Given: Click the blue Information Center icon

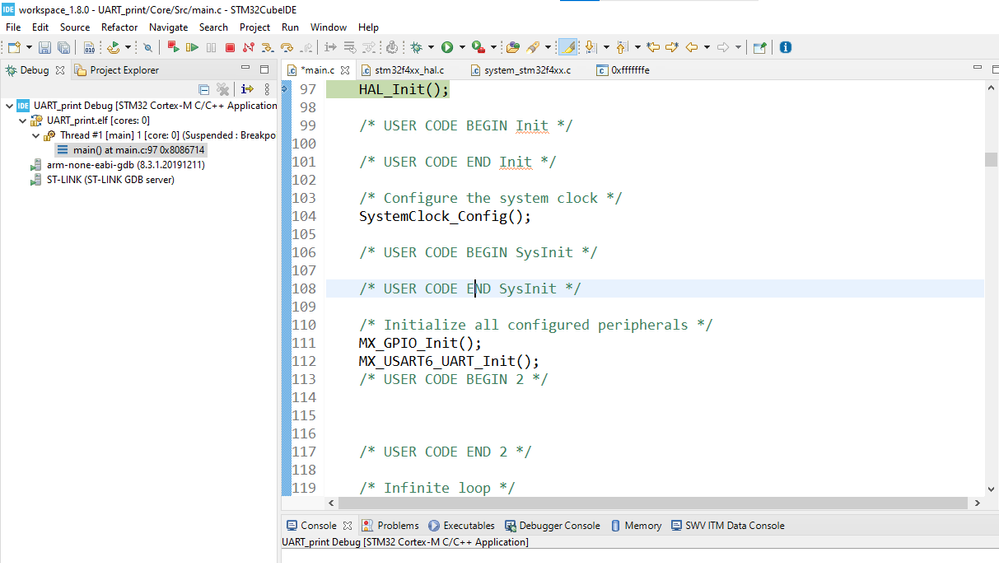Looking at the screenshot, I should (786, 47).
